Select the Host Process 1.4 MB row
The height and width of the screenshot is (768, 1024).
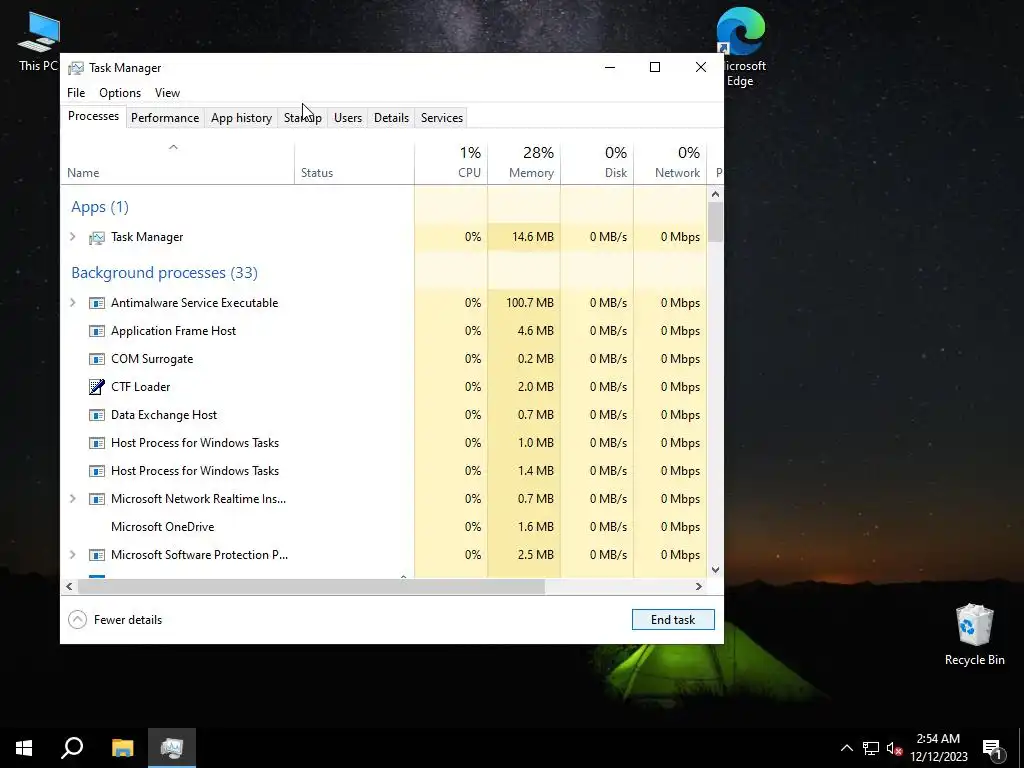click(x=384, y=471)
